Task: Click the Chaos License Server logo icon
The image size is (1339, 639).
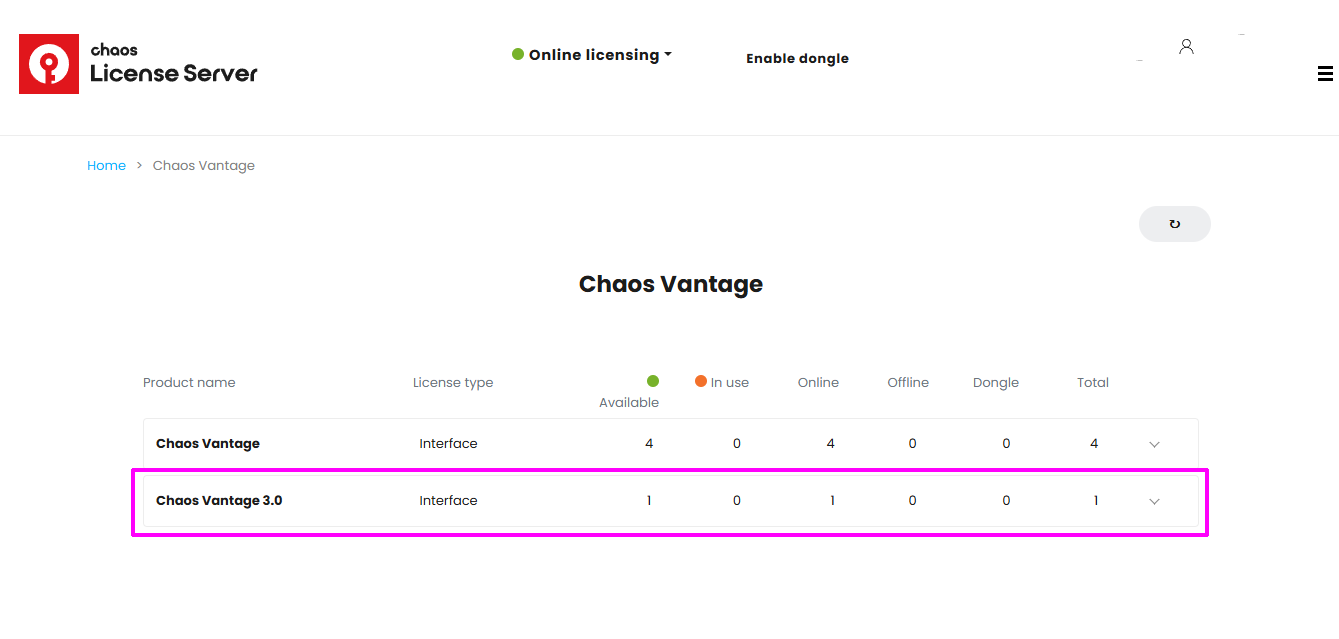Action: (x=49, y=64)
